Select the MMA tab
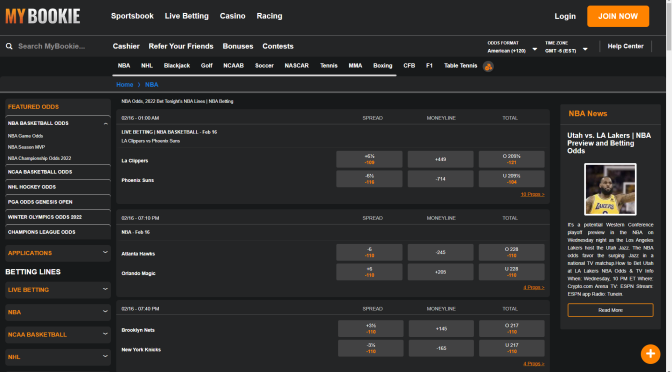 pyautogui.click(x=355, y=66)
